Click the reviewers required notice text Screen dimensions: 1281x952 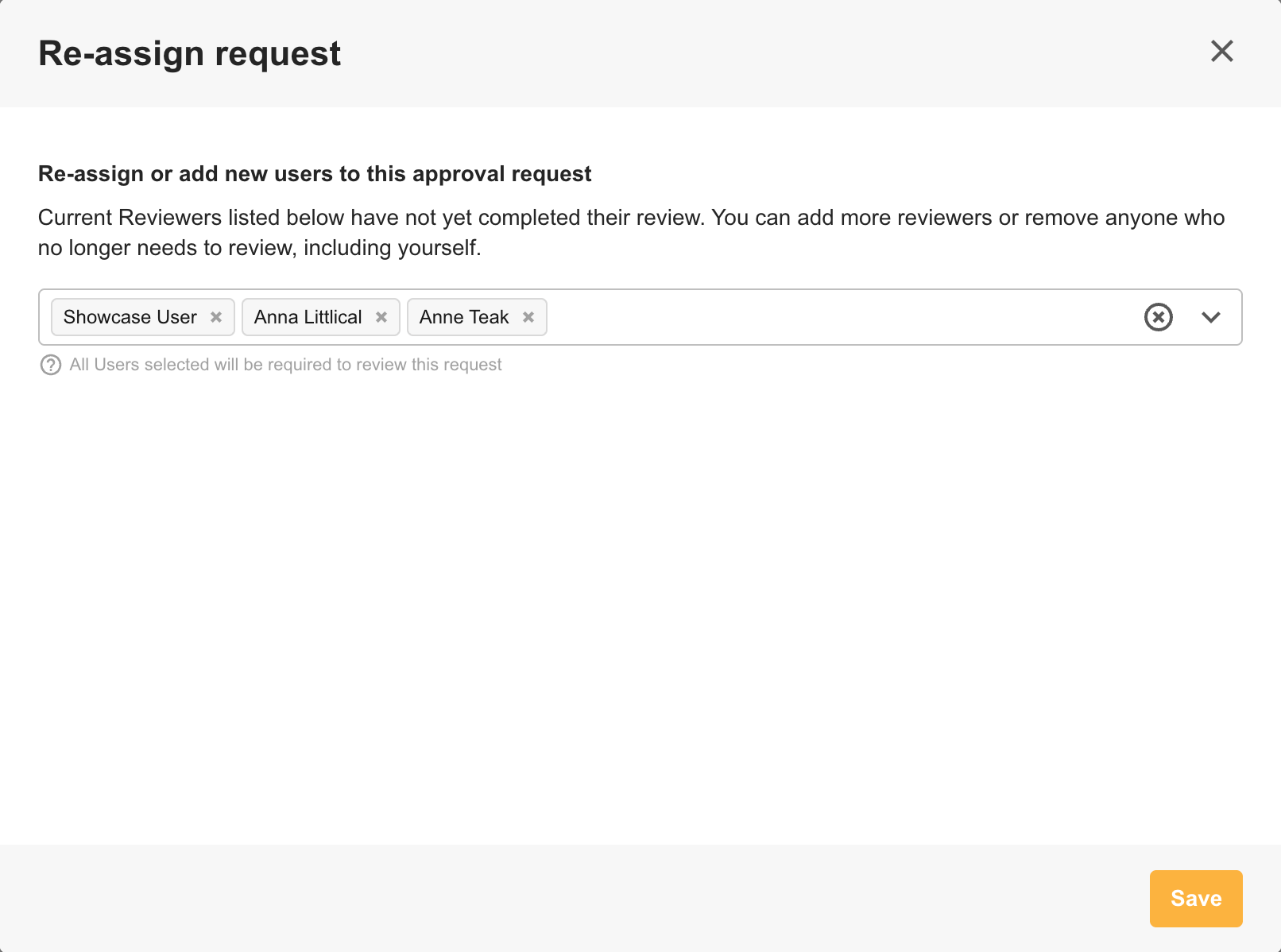click(284, 365)
